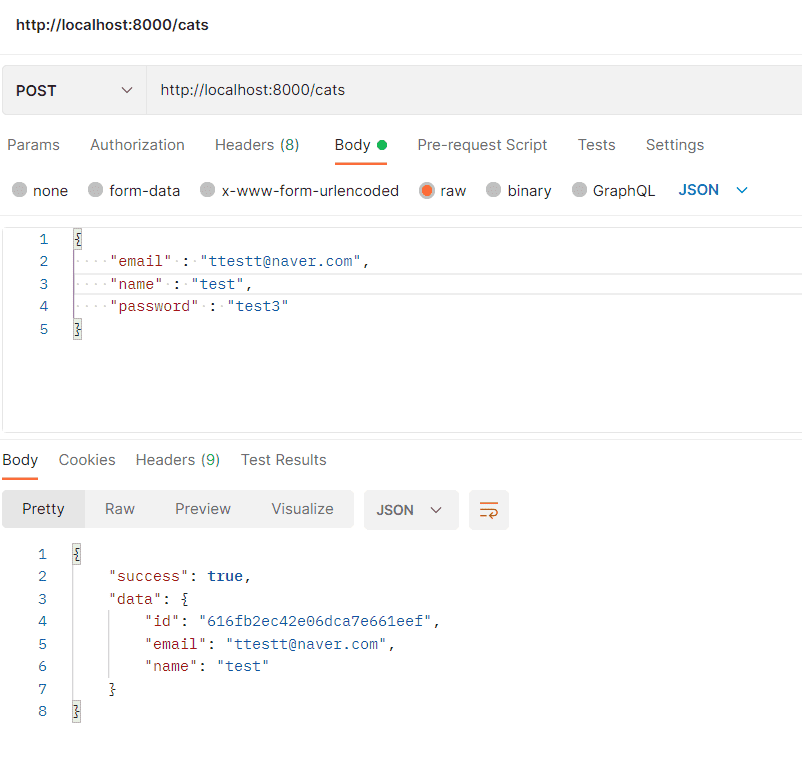Open the Authorization tab

click(x=137, y=145)
